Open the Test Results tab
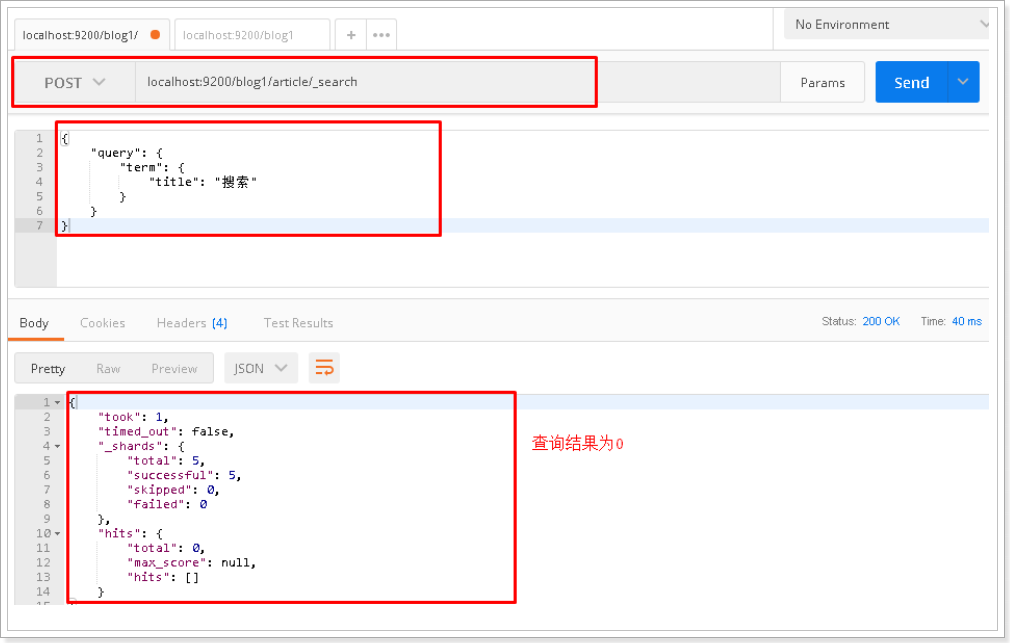This screenshot has height=643, width=1010. pyautogui.click(x=298, y=323)
